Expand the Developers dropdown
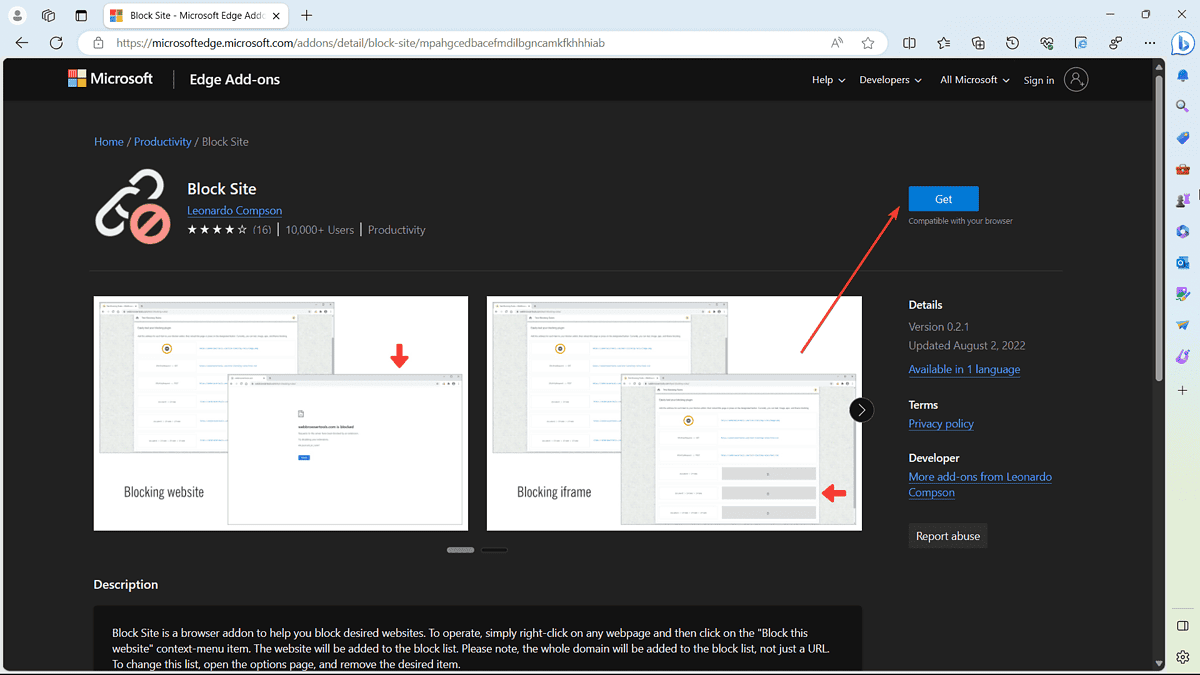 pos(889,79)
